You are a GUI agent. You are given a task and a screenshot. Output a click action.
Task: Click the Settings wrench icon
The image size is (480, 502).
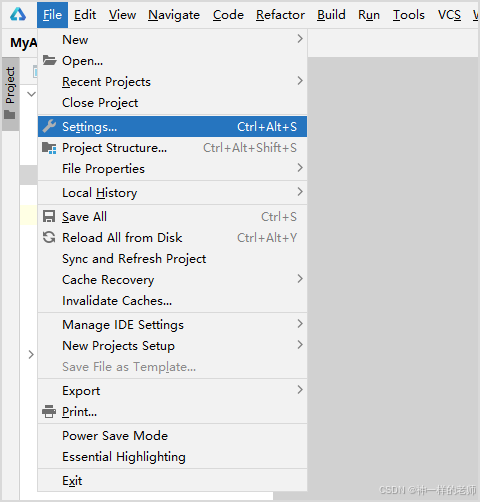coord(49,126)
